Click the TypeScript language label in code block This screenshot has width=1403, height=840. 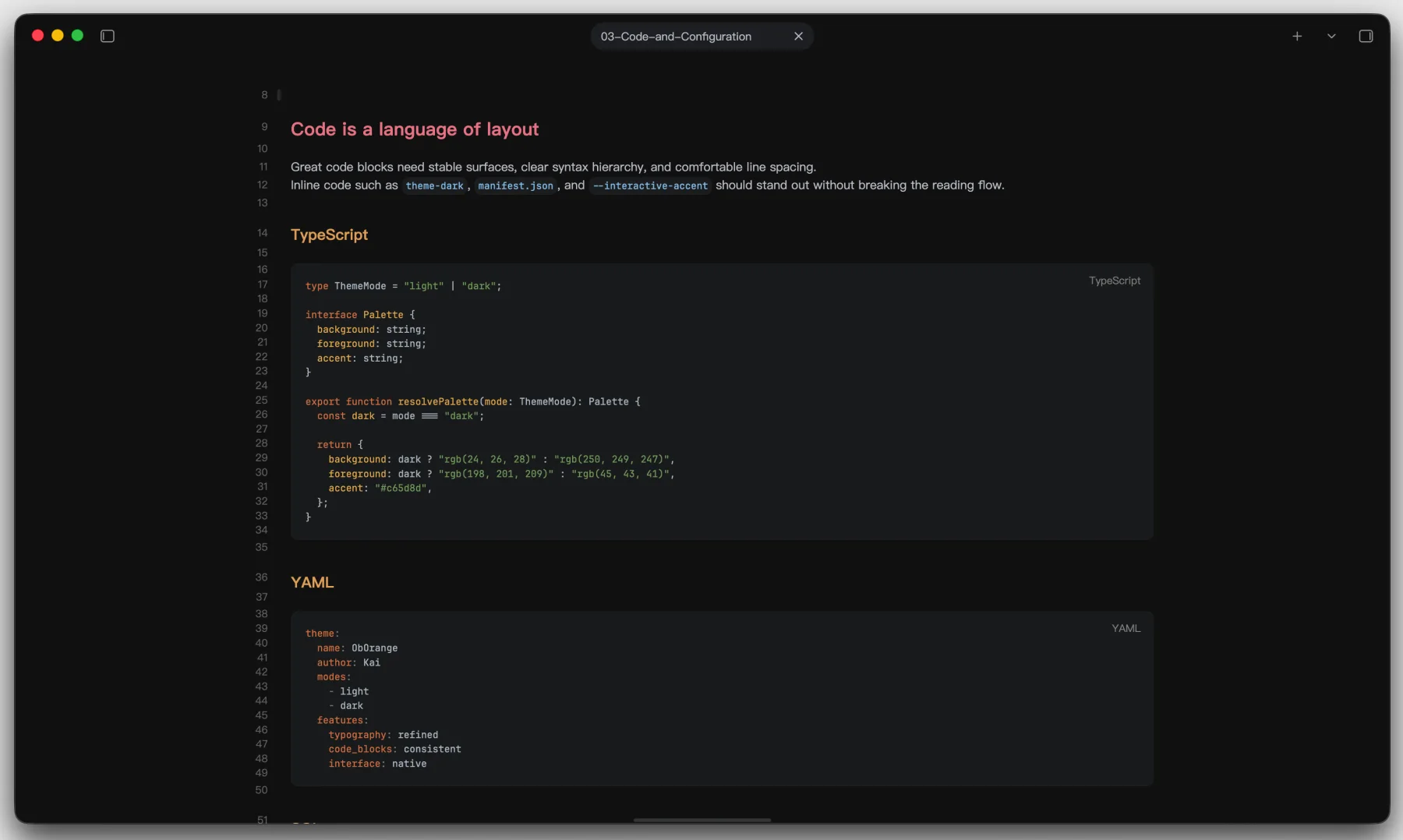1115,281
